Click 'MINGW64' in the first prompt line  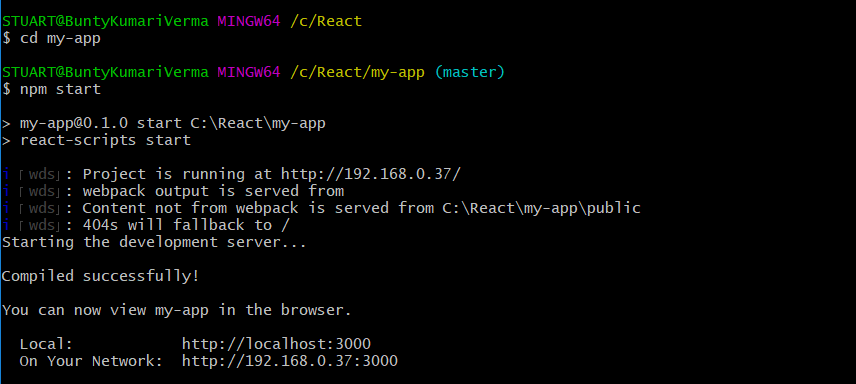point(249,21)
